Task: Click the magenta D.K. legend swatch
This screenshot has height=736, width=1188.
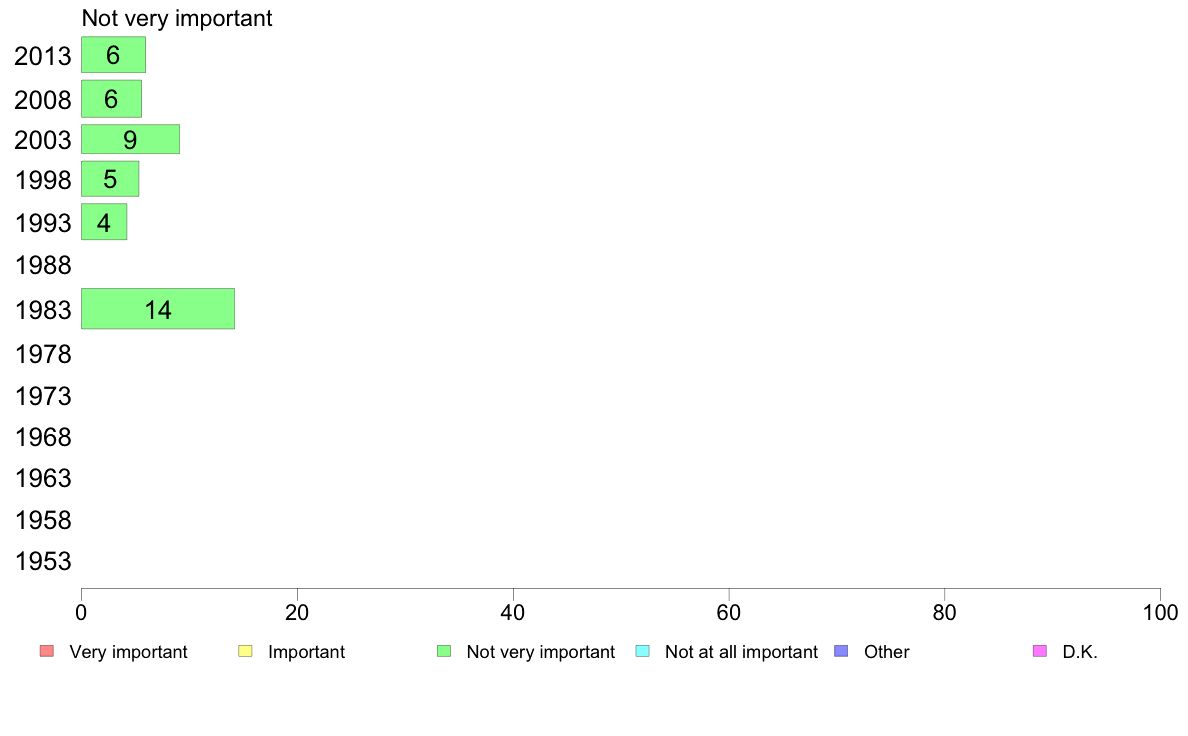Action: tap(1040, 651)
